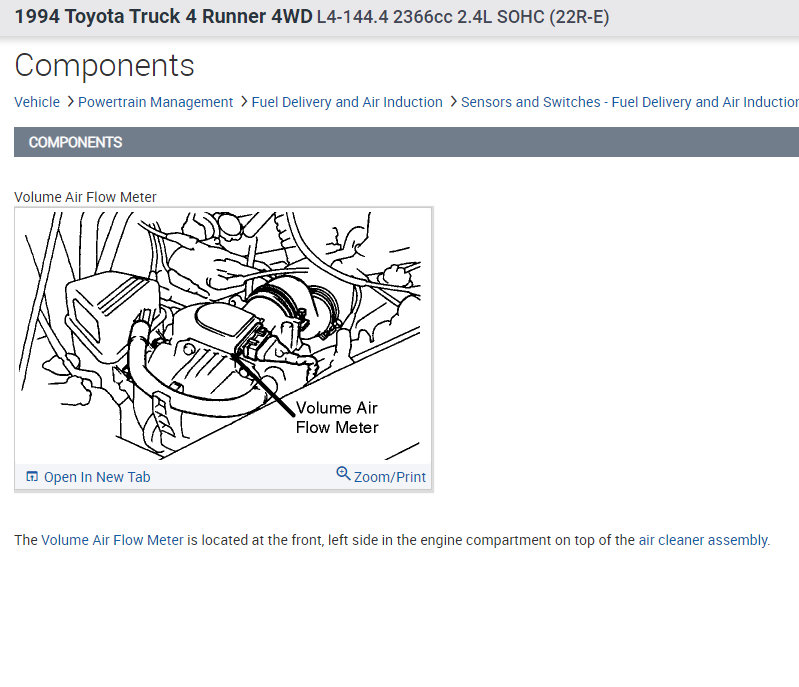The width and height of the screenshot is (799, 687).
Task: Click the Volume Air Flow Meter caption above image
Action: coord(85,197)
